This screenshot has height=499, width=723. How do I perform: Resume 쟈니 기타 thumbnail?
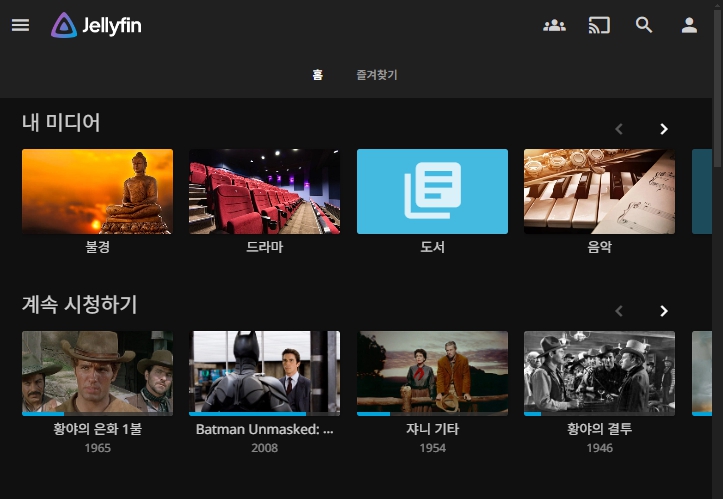click(x=433, y=372)
